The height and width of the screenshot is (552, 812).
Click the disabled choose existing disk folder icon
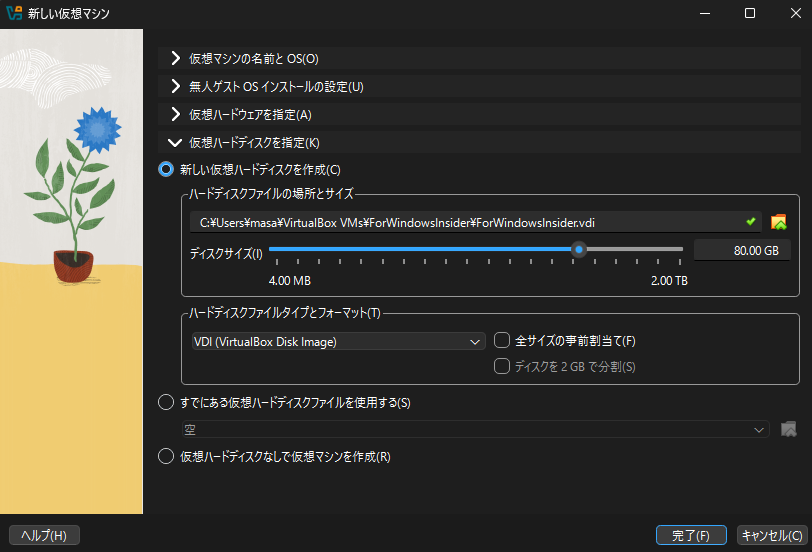788,429
